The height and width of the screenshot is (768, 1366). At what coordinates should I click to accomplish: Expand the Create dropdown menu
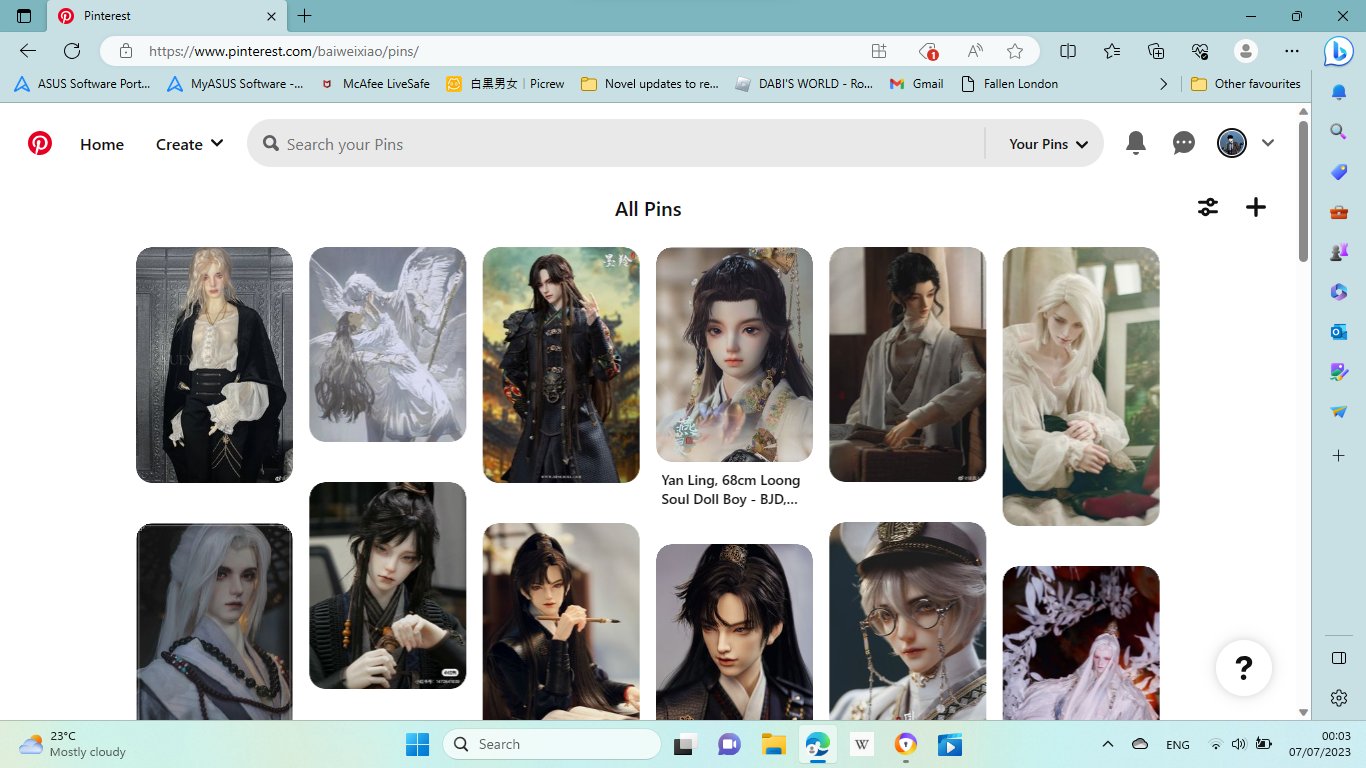(x=189, y=144)
